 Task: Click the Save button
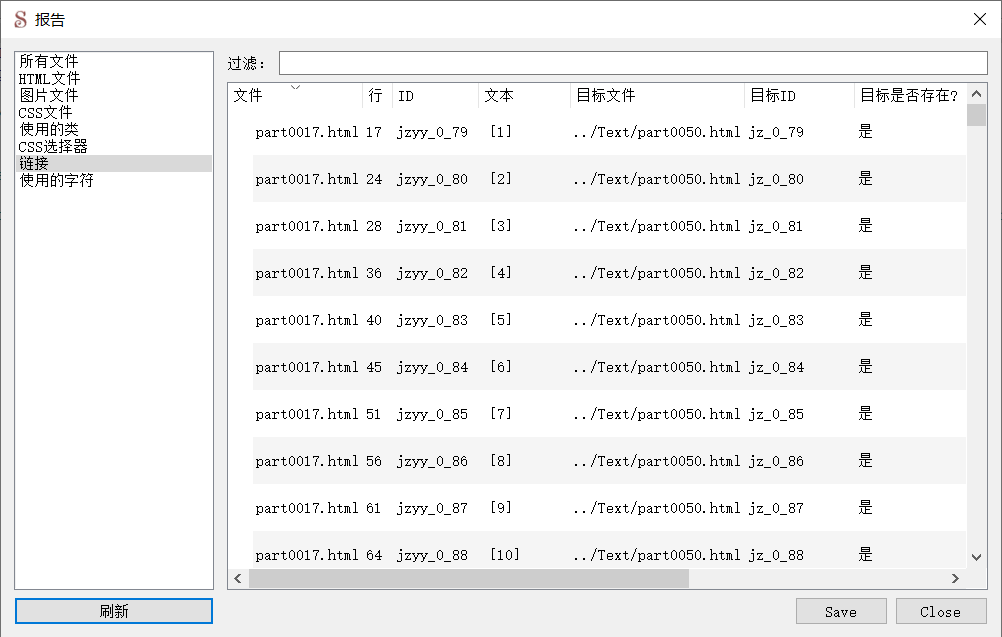point(841,611)
